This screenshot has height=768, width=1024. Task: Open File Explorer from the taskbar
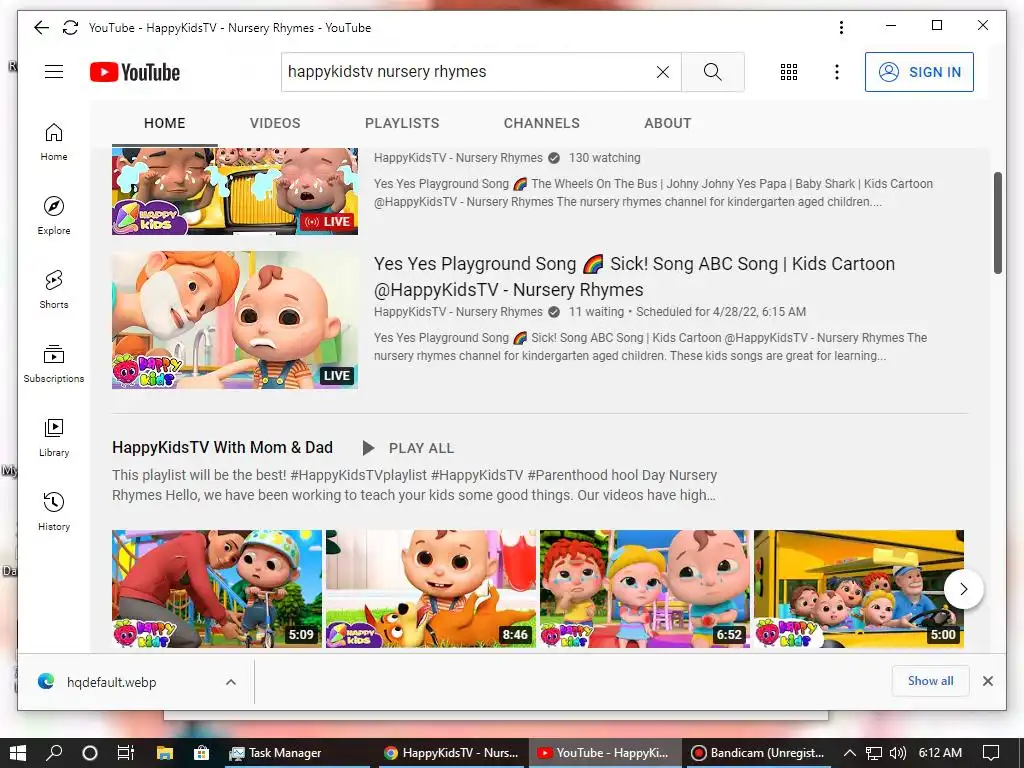165,753
